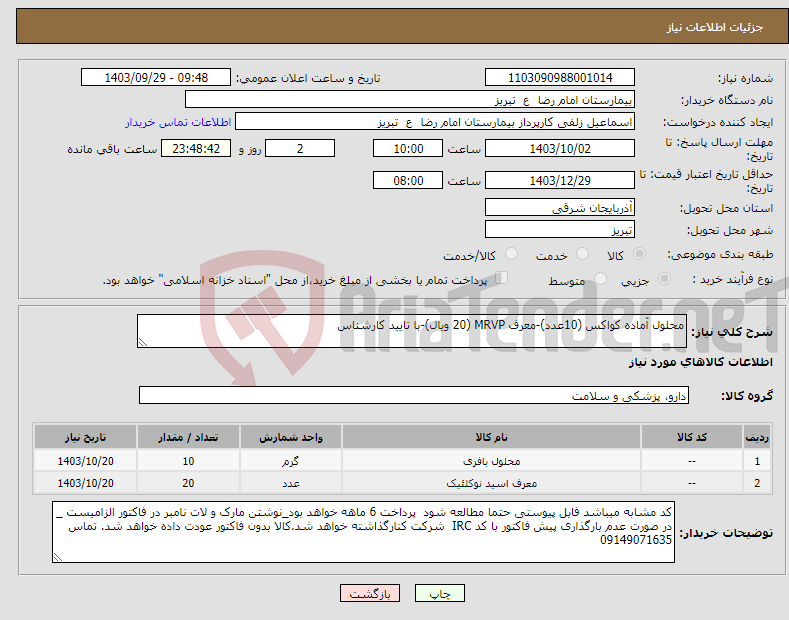789x620 pixels.
Task: Click the تعداد / مقدار column header
Action: click(188, 437)
